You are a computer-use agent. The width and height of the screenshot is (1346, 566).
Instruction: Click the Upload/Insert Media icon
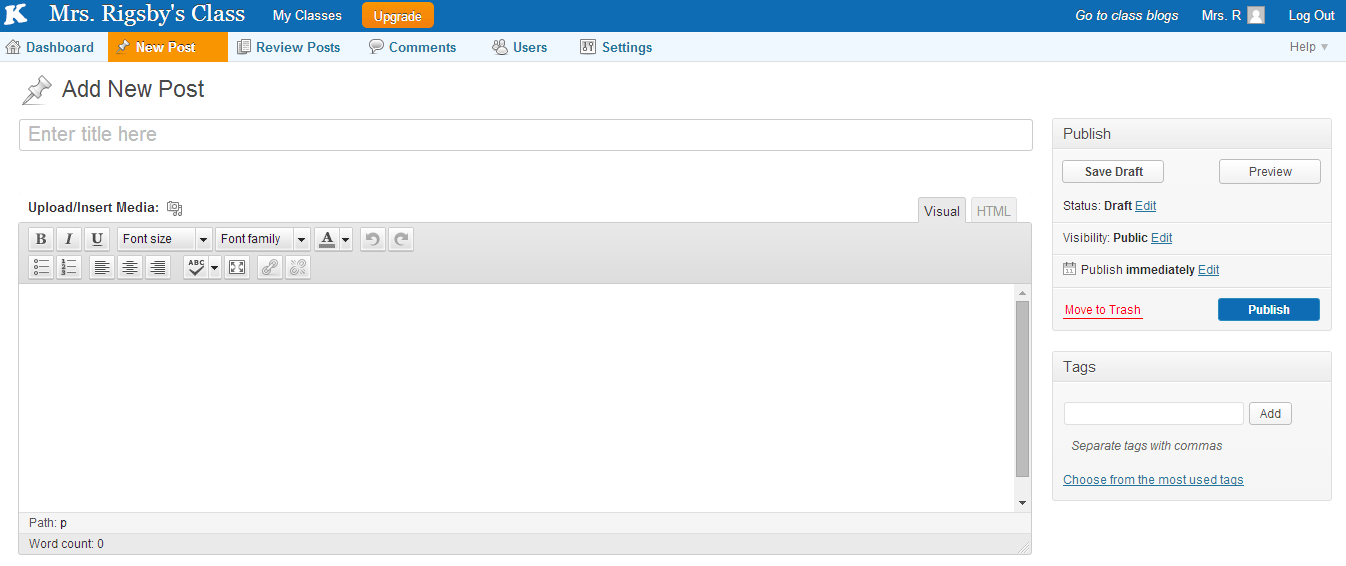point(175,208)
